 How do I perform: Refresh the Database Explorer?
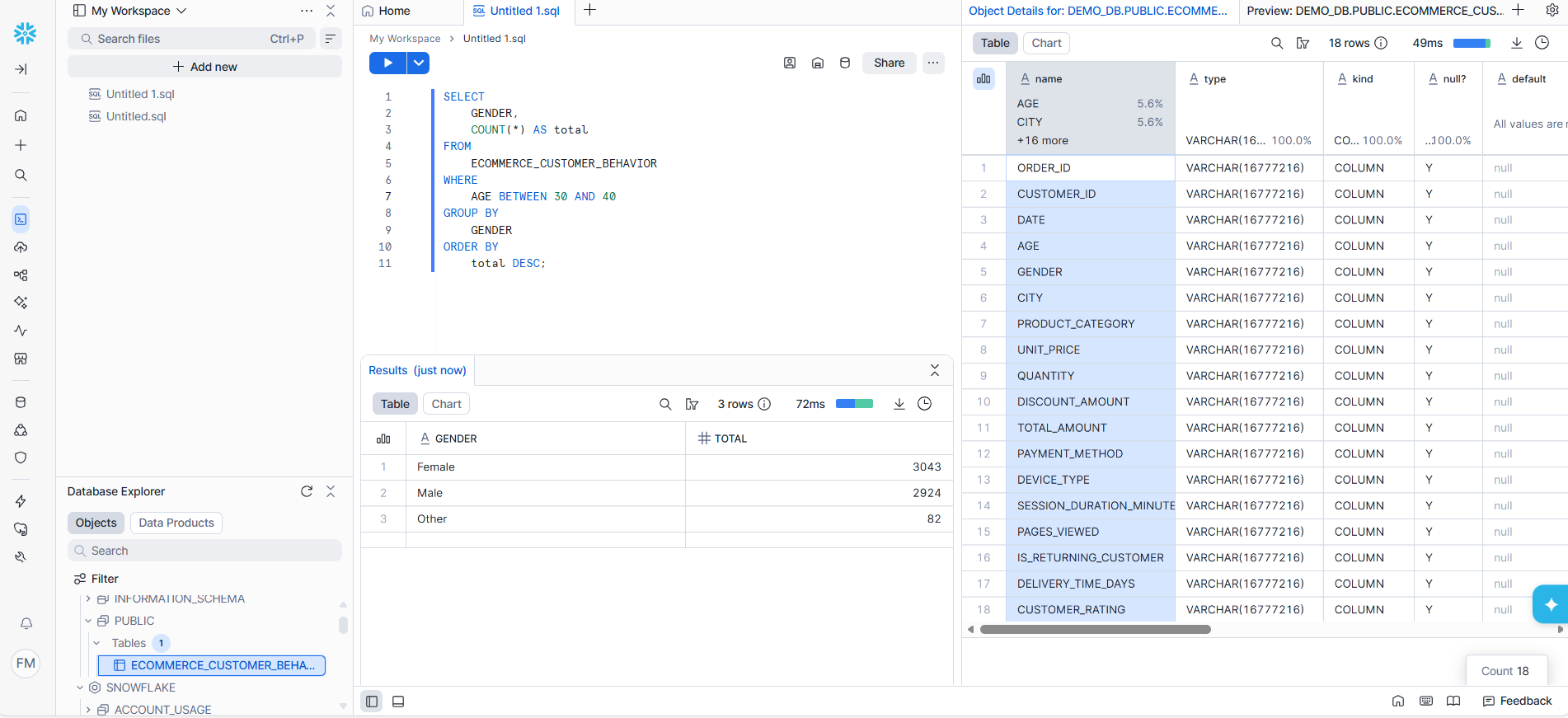coord(307,491)
